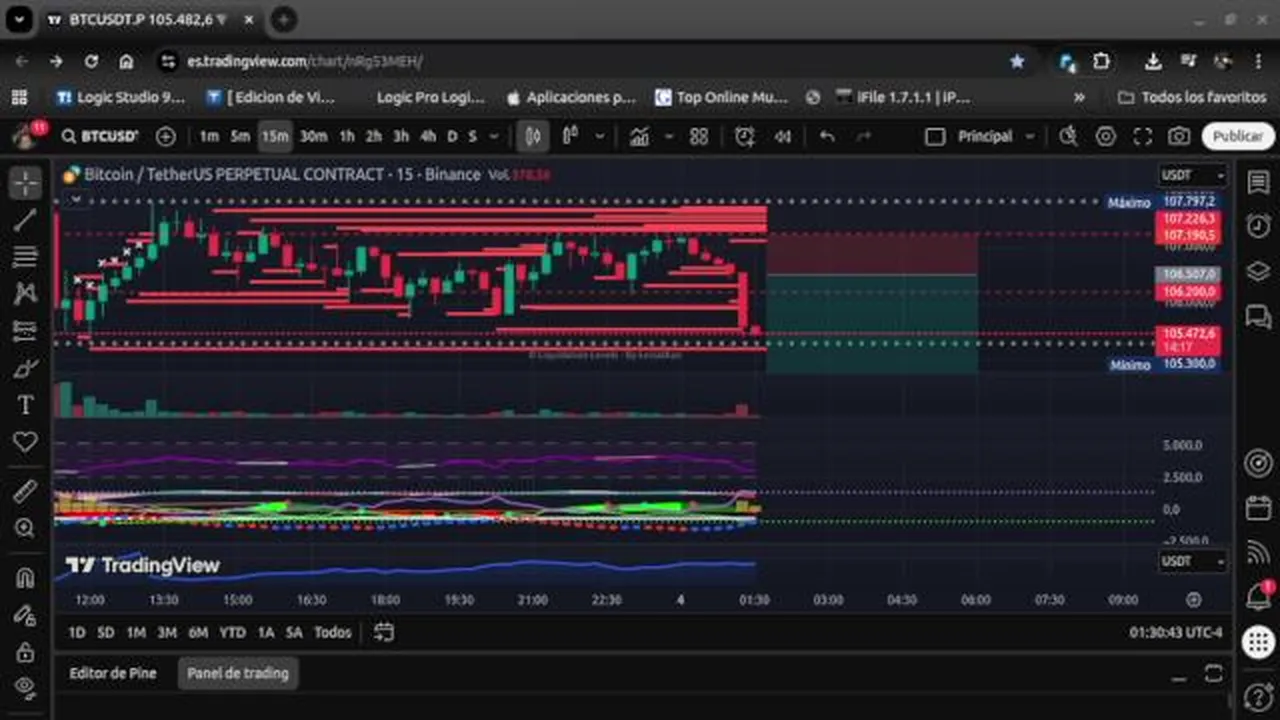
Task: Toggle lock all drawings
Action: tap(25, 651)
